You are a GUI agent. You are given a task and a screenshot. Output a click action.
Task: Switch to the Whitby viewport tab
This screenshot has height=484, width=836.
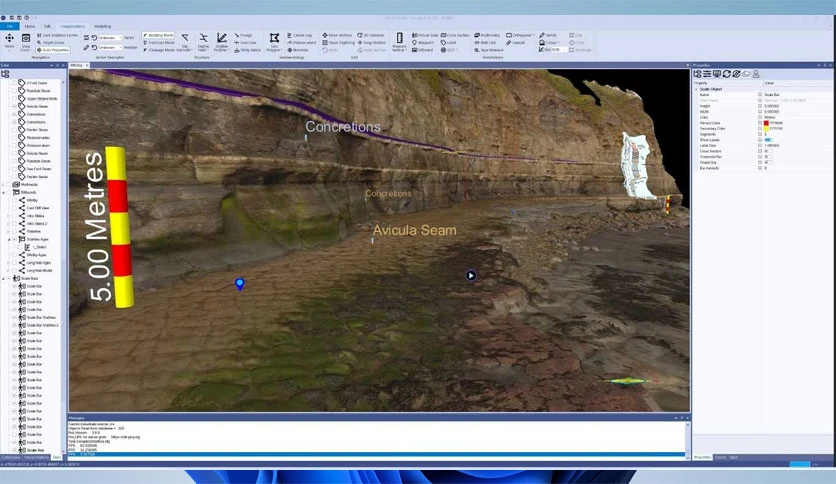point(77,65)
